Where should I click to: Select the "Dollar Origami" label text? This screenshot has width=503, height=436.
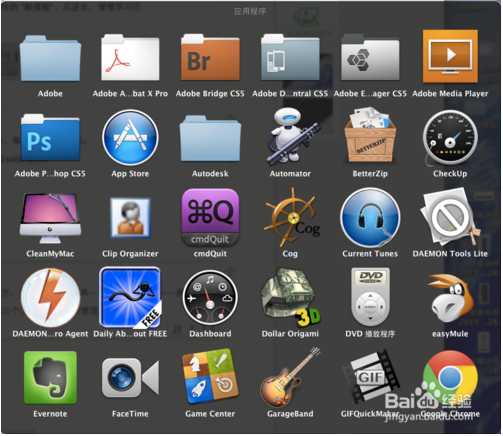pos(290,334)
